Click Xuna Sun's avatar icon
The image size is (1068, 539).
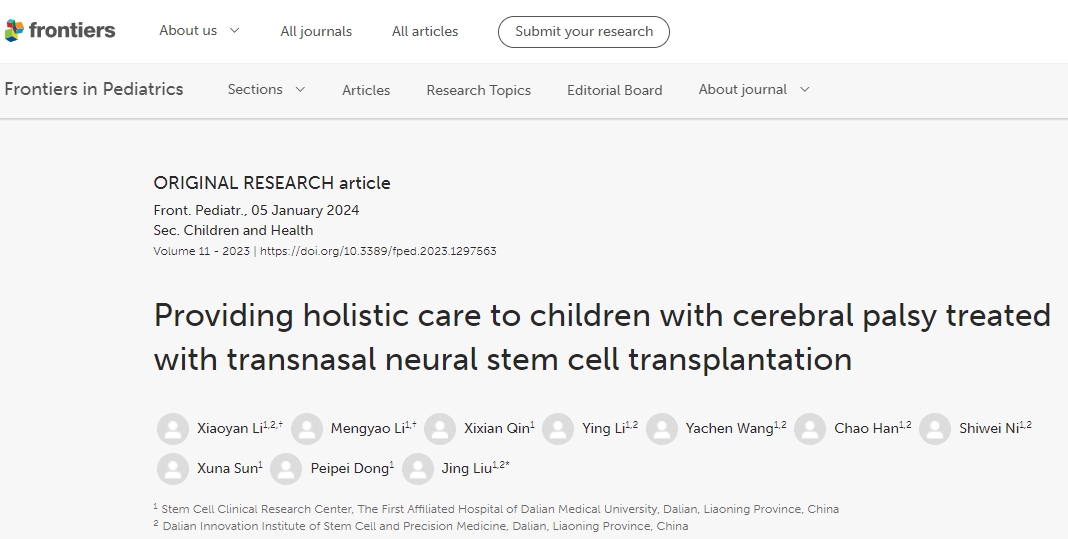(173, 469)
